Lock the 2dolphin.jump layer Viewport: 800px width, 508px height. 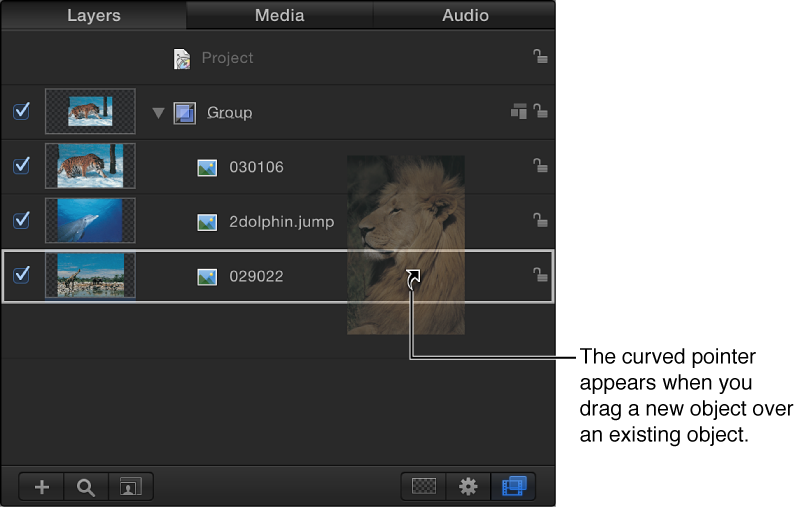(x=540, y=220)
